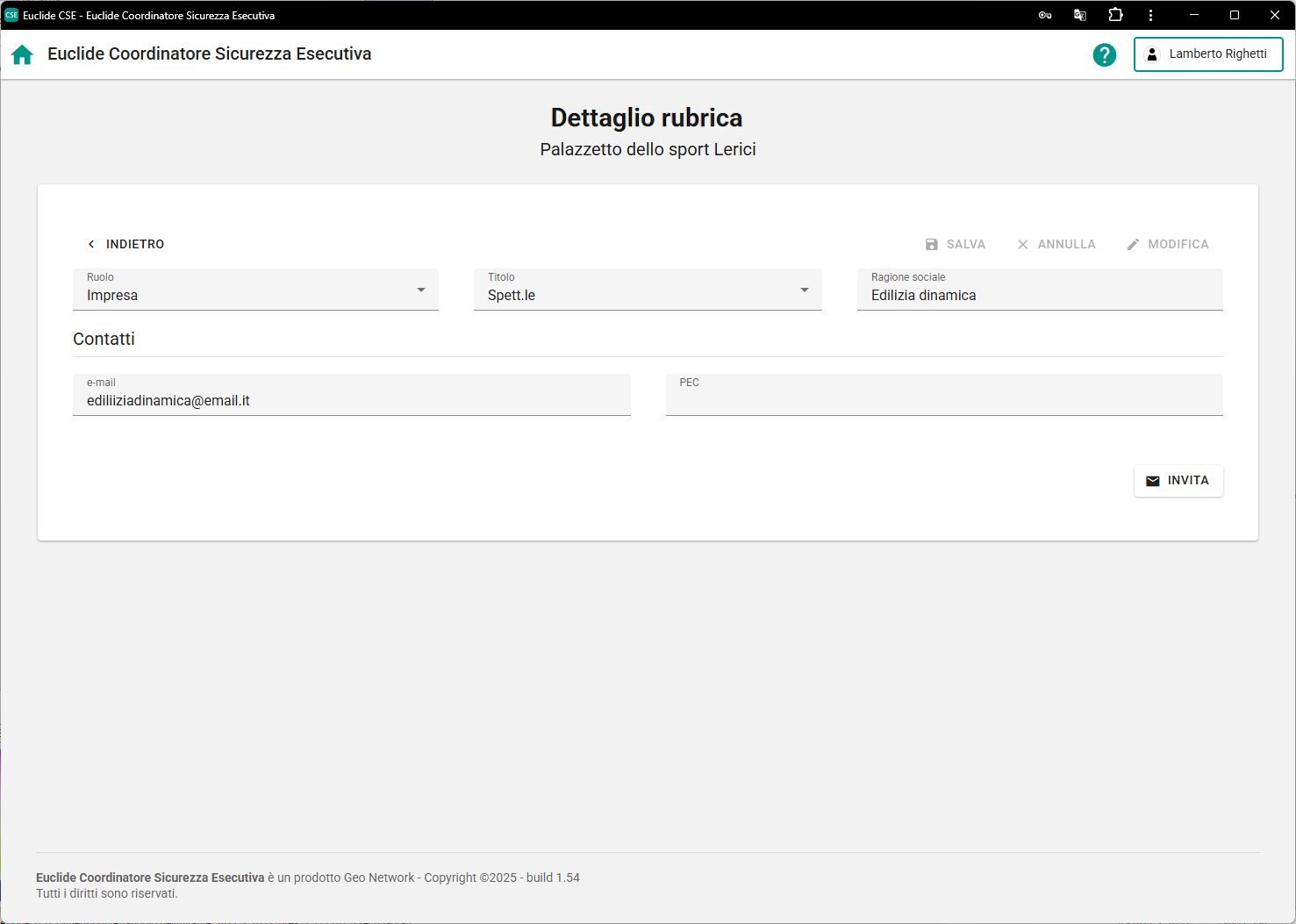This screenshot has width=1296, height=924.
Task: Click ANNULLA to cancel changes
Action: pyautogui.click(x=1056, y=244)
